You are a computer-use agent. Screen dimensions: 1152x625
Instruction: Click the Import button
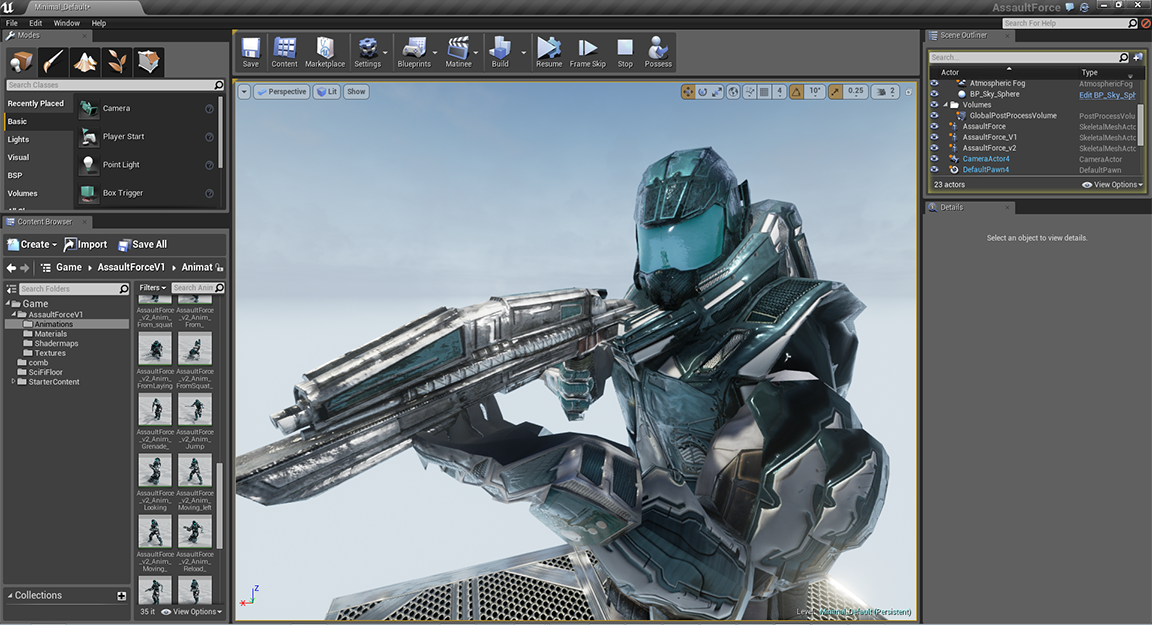[x=85, y=245]
